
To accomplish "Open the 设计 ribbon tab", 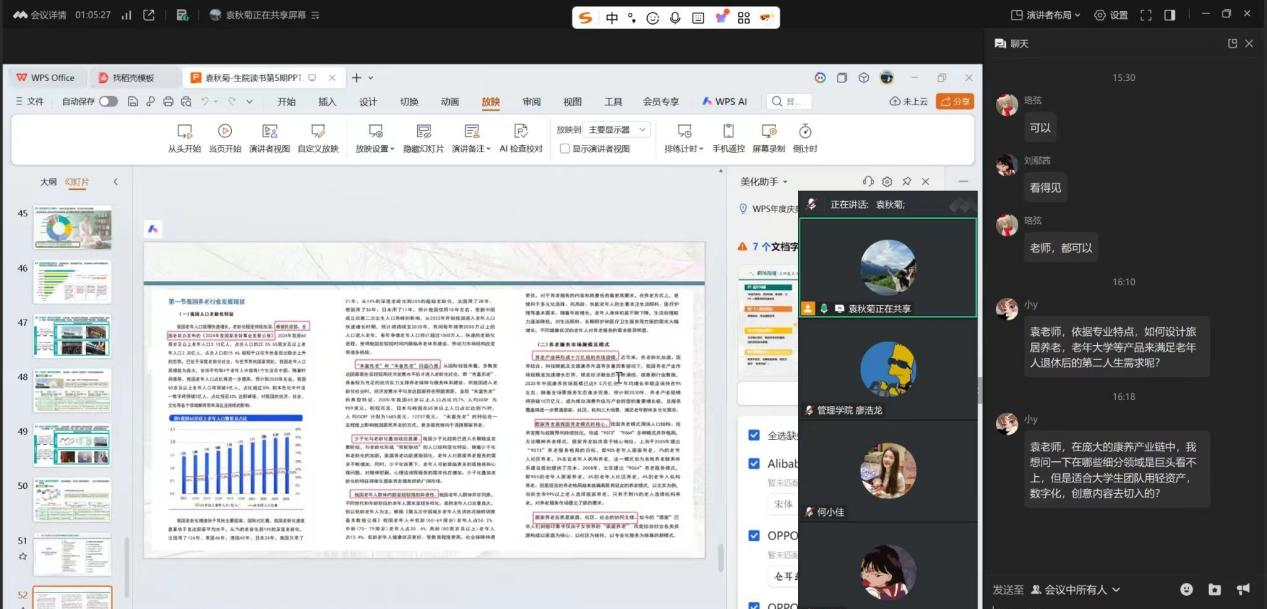I will click(x=368, y=102).
